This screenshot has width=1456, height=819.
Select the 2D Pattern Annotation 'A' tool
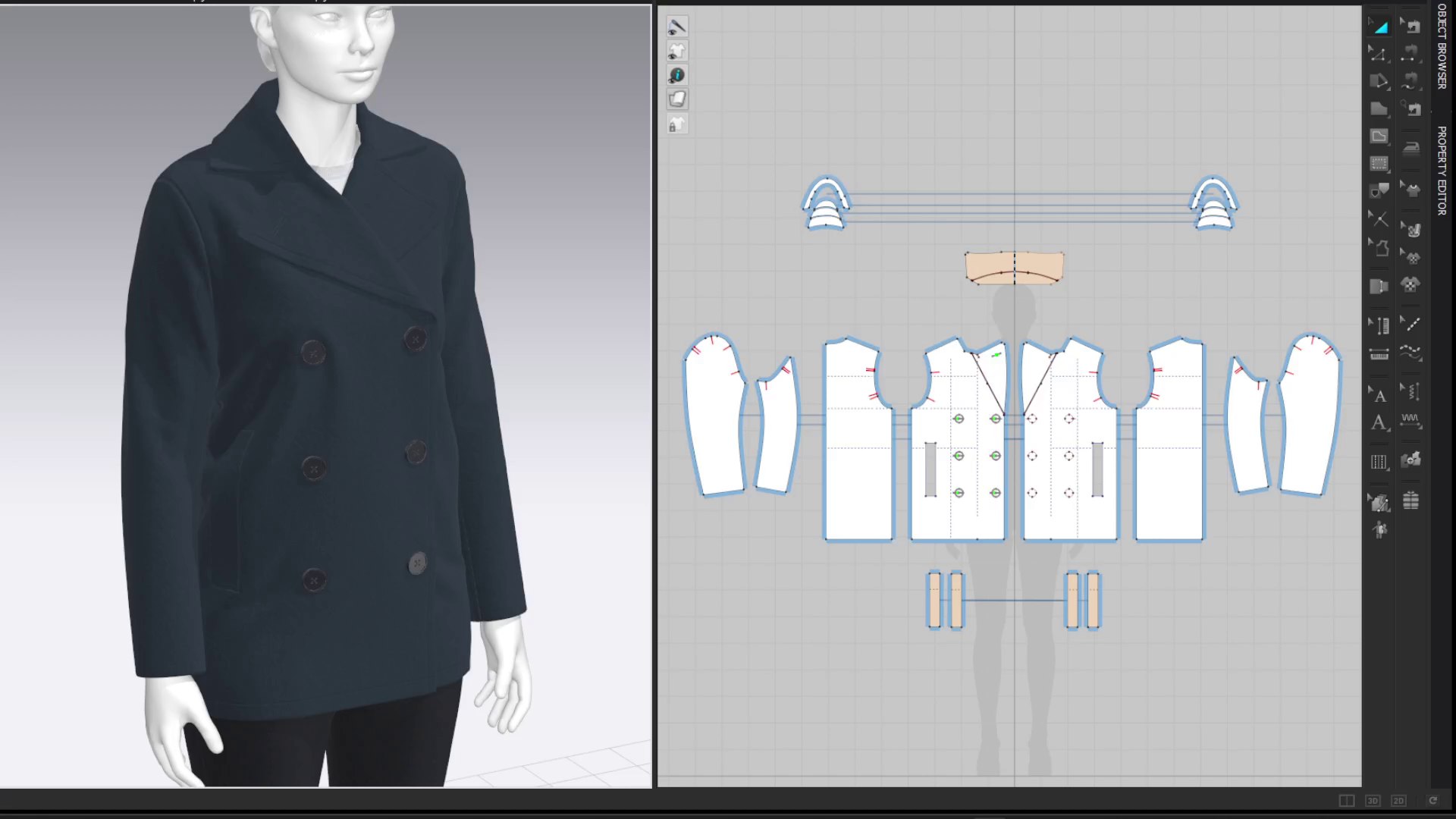[x=1379, y=422]
